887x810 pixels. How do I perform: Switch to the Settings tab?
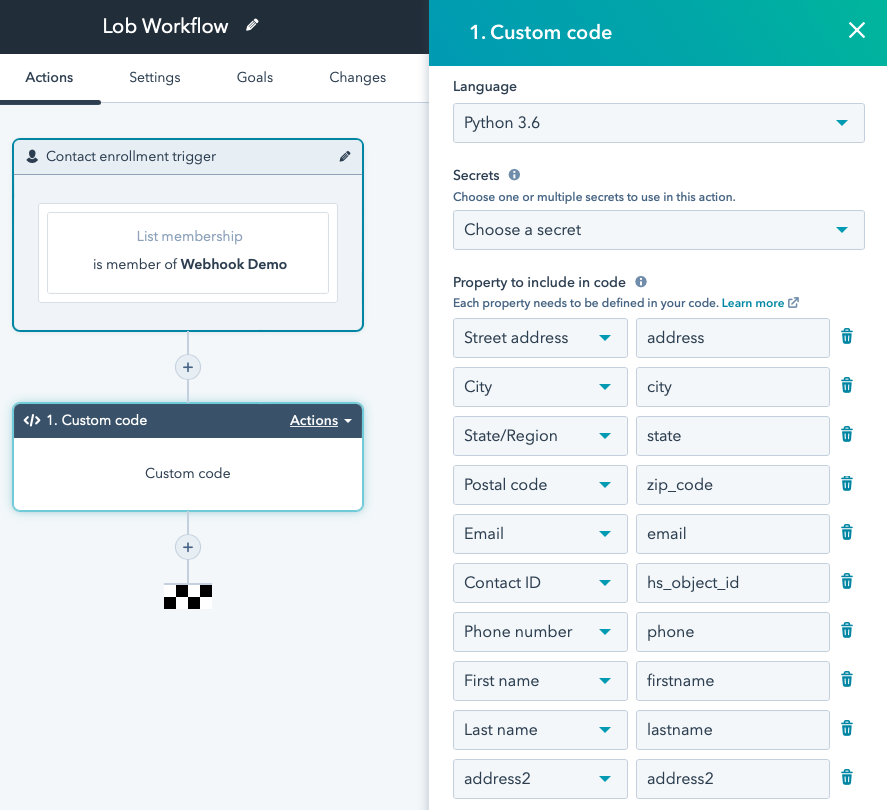(x=154, y=78)
